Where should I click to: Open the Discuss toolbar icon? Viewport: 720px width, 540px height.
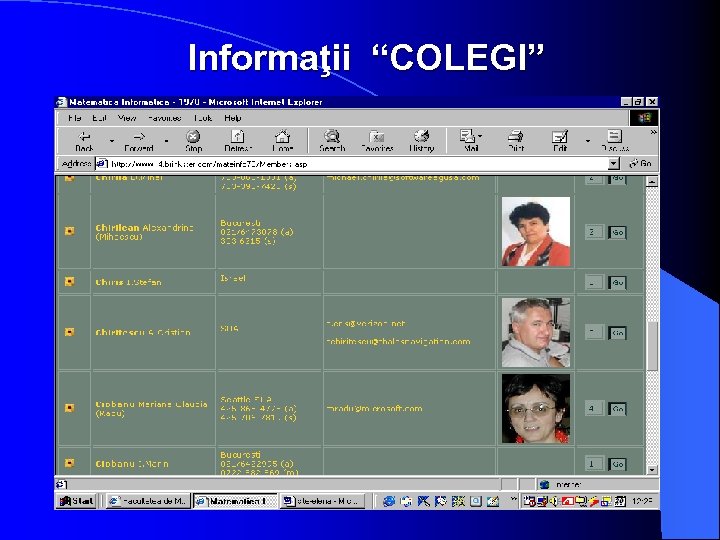615,141
